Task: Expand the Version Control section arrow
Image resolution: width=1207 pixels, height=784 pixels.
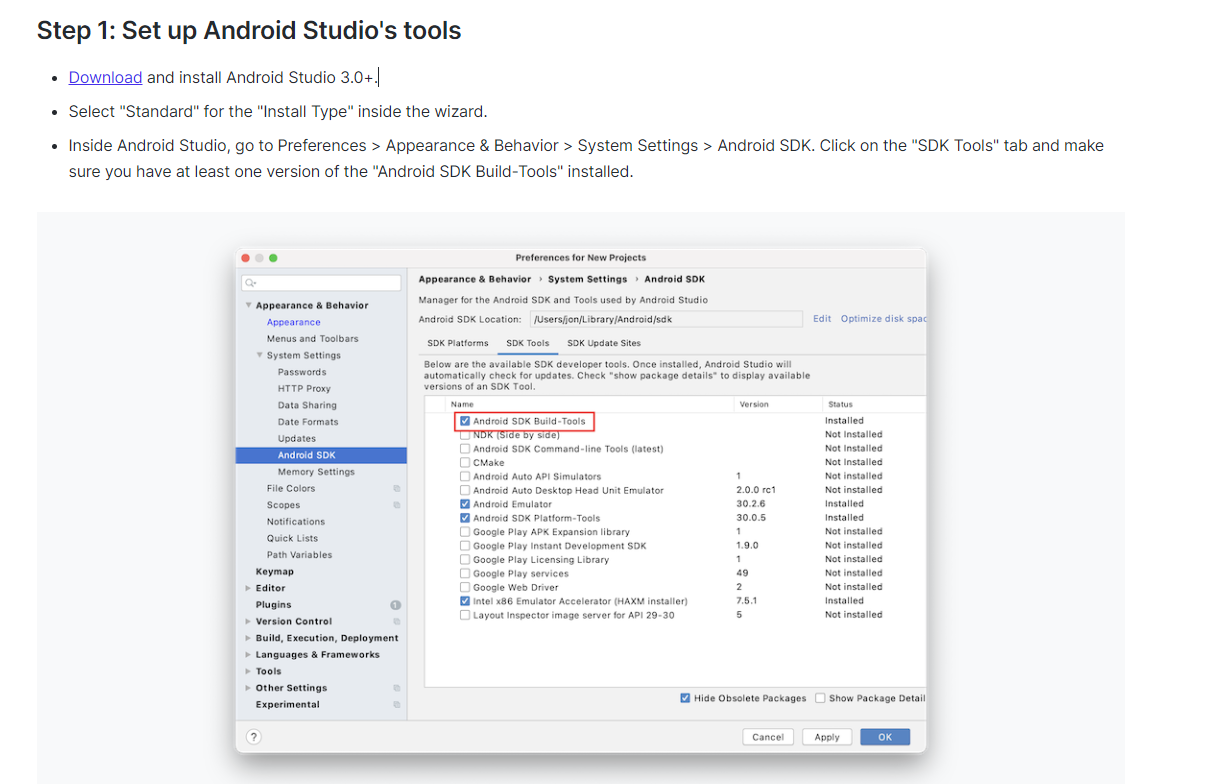Action: [249, 622]
